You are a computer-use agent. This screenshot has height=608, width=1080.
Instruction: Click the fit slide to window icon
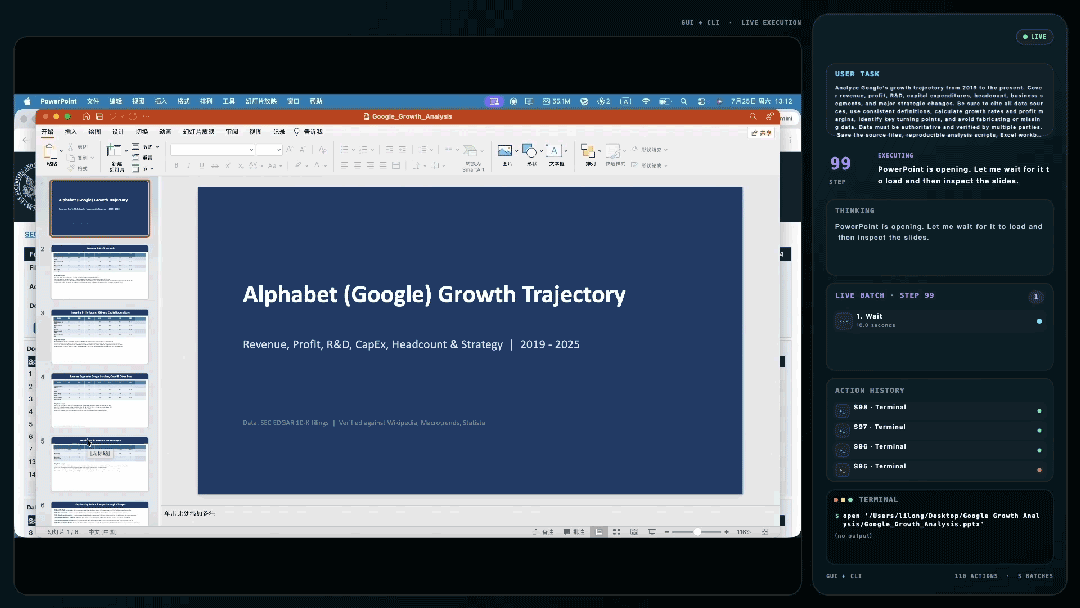[x=765, y=532]
